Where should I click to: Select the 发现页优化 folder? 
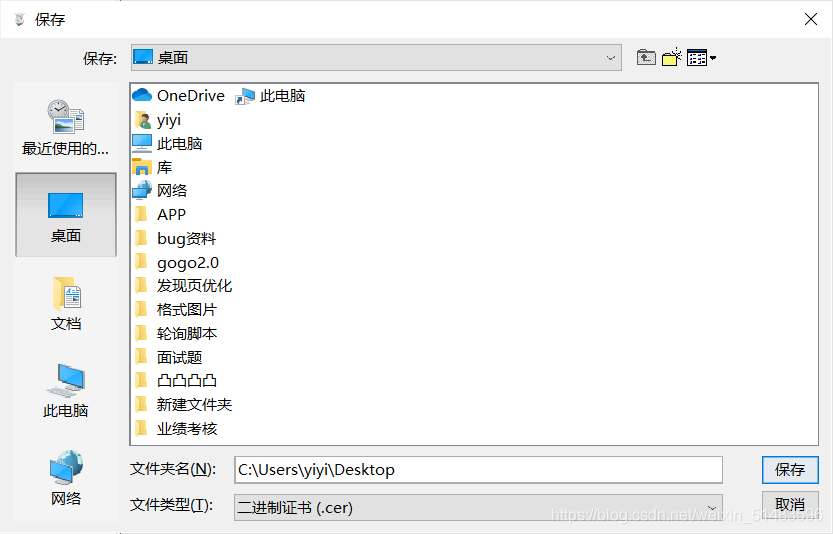pos(183,286)
